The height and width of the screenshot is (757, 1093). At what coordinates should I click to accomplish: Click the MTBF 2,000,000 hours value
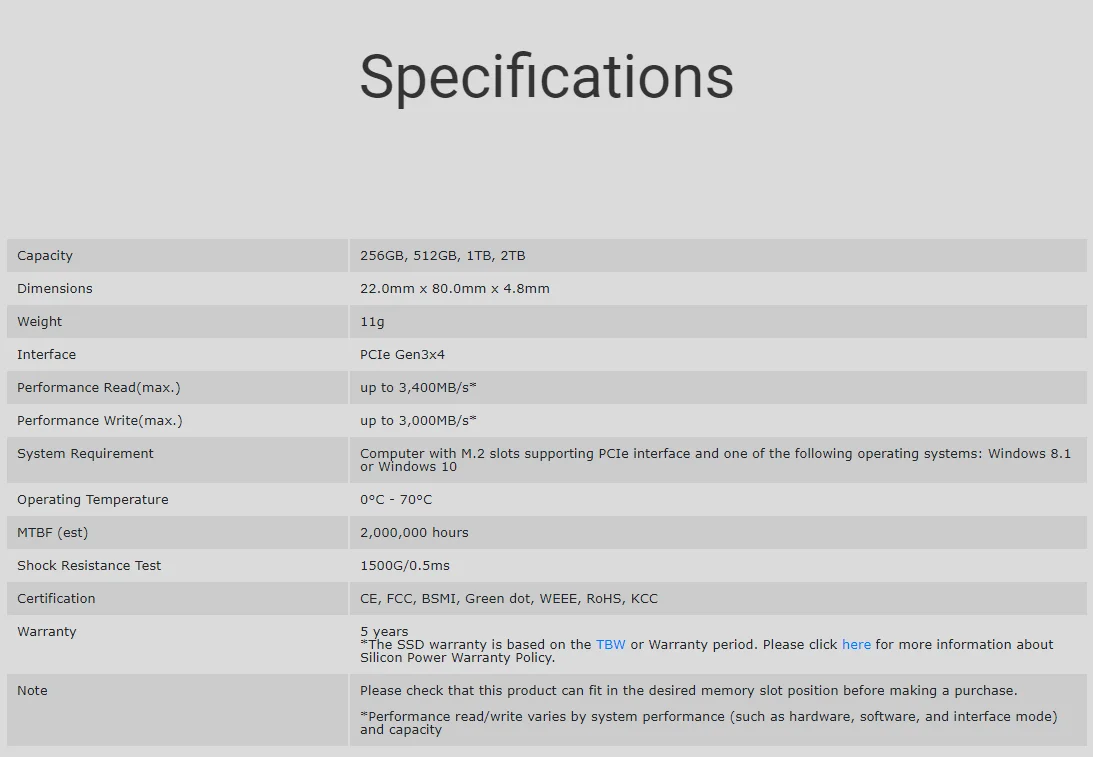click(414, 533)
